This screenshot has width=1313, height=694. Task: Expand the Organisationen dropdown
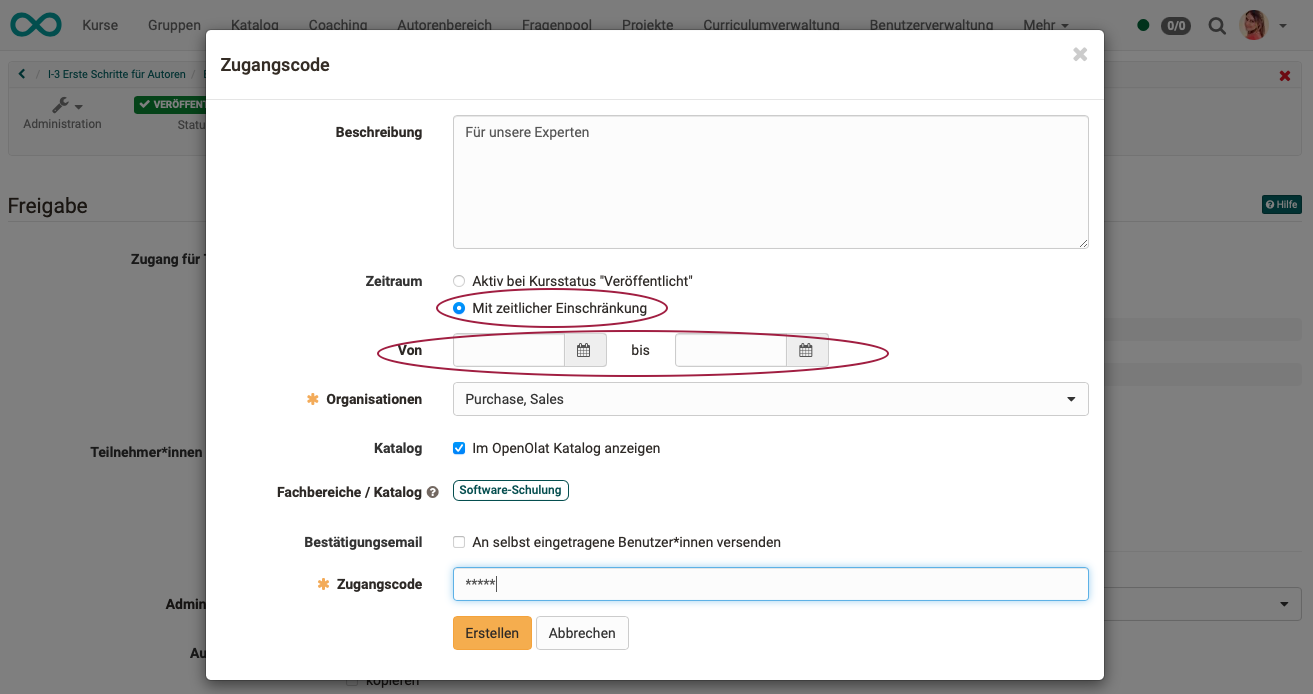point(770,399)
